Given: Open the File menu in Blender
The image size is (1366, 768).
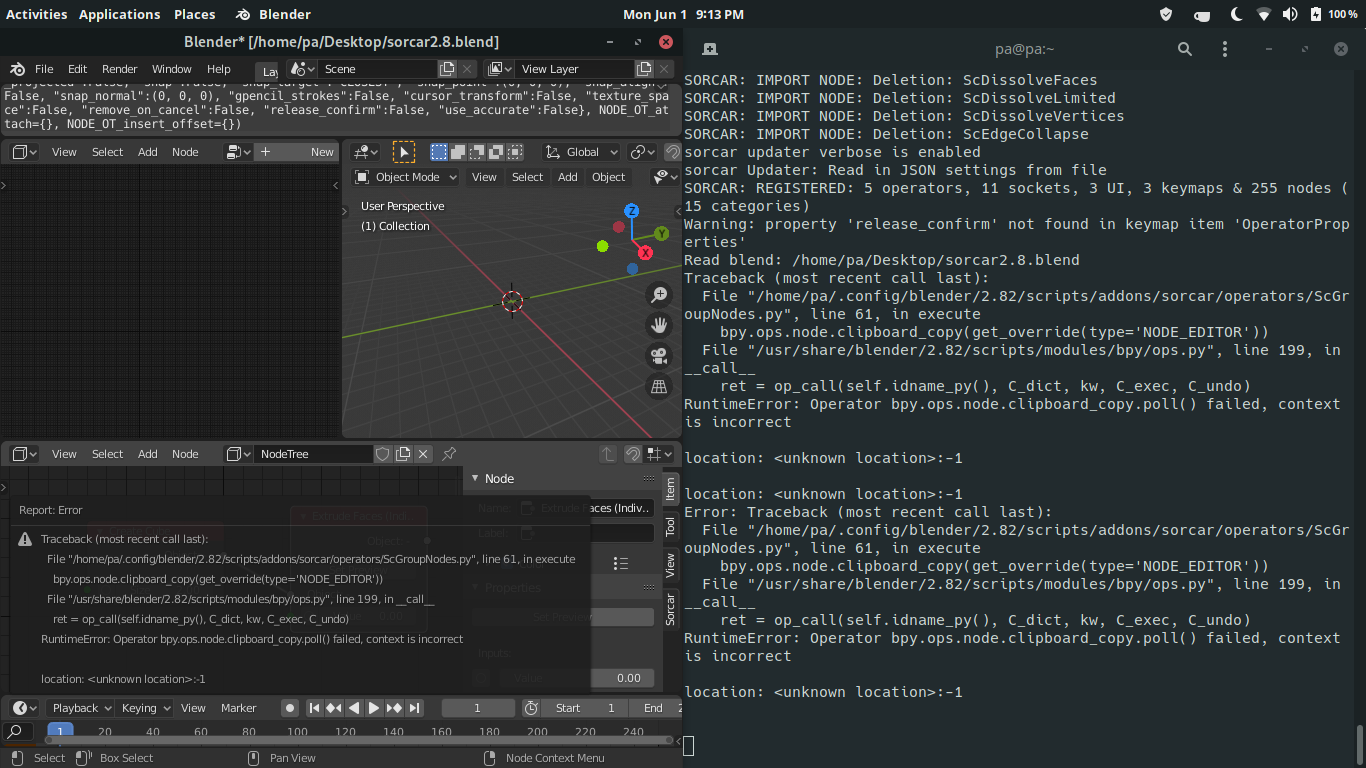Looking at the screenshot, I should pyautogui.click(x=45, y=69).
